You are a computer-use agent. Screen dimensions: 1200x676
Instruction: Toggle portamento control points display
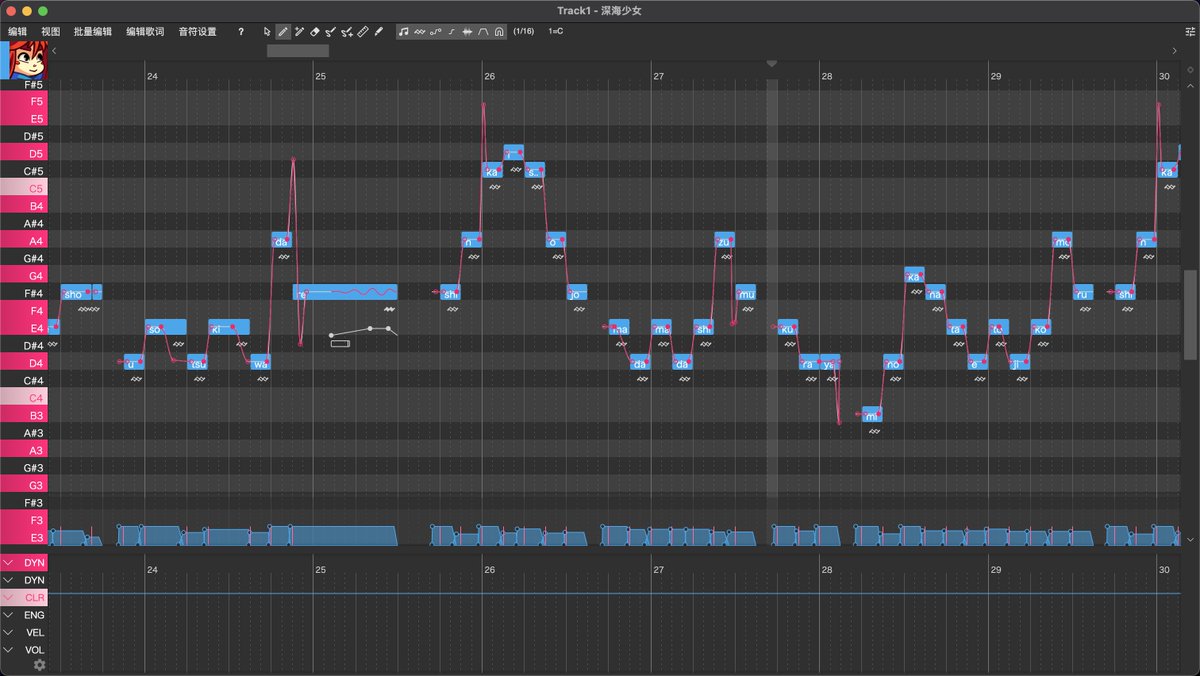point(436,31)
